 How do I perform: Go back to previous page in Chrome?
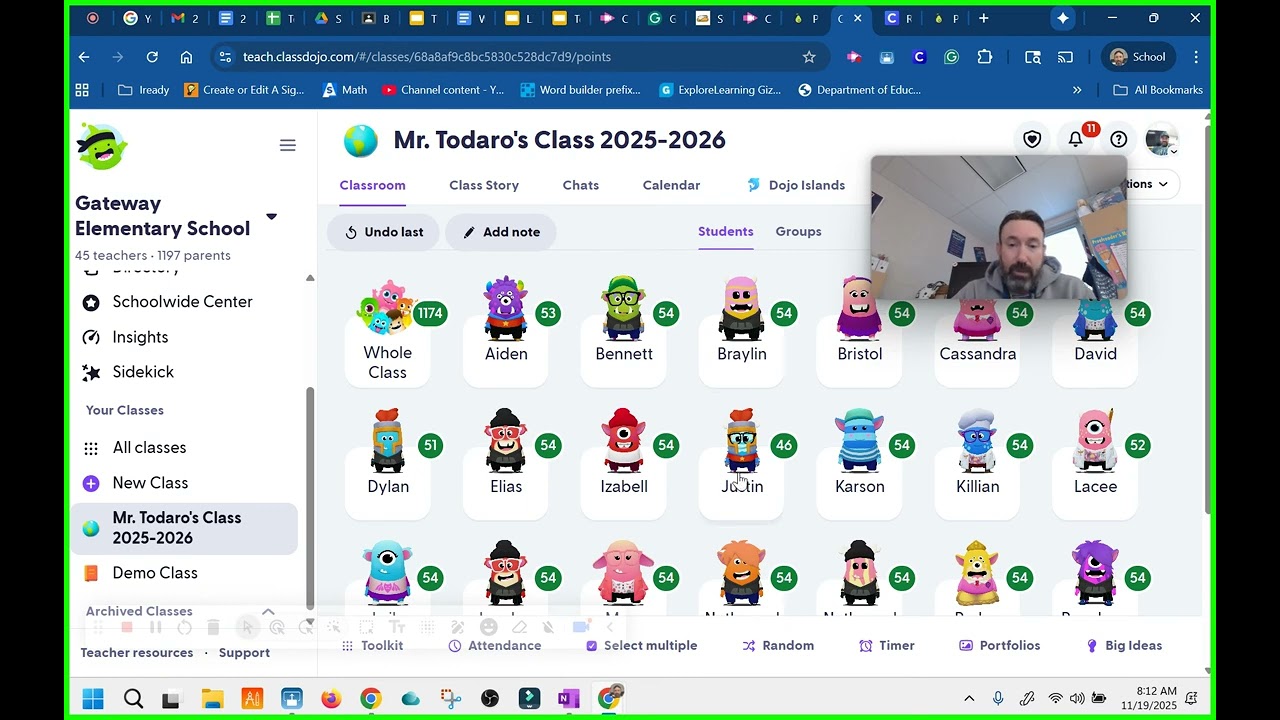pyautogui.click(x=84, y=57)
